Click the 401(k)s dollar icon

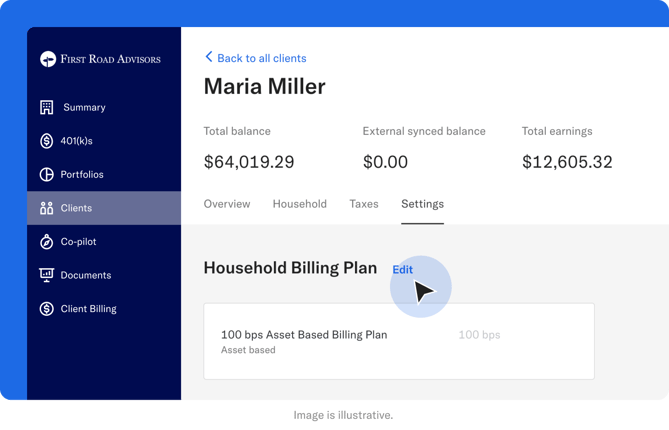click(x=47, y=141)
